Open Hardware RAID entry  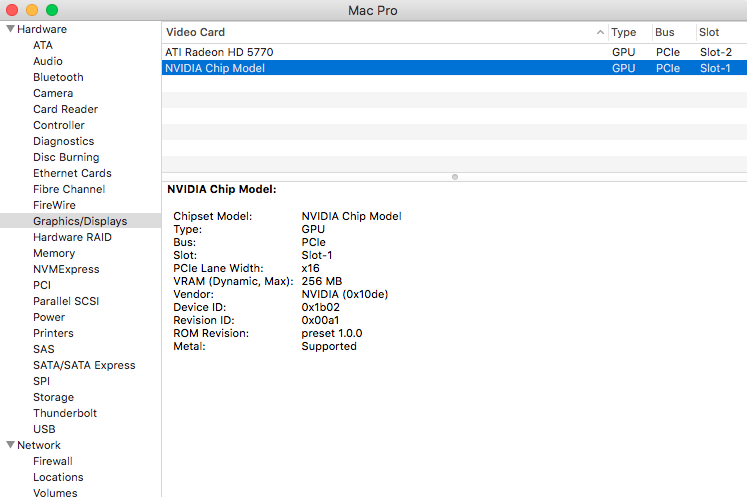pyautogui.click(x=72, y=237)
